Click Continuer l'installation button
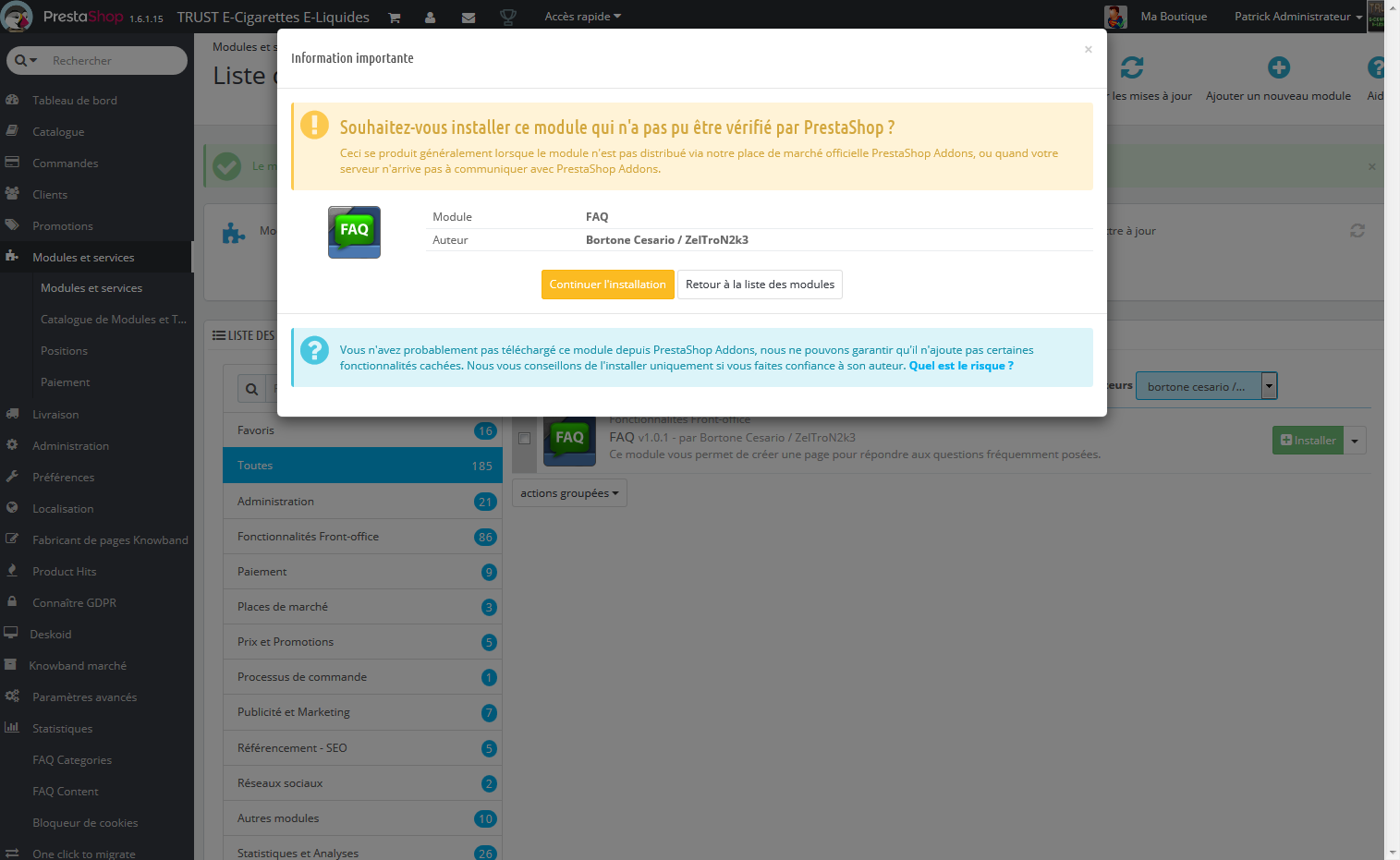The image size is (1400, 860). click(607, 285)
